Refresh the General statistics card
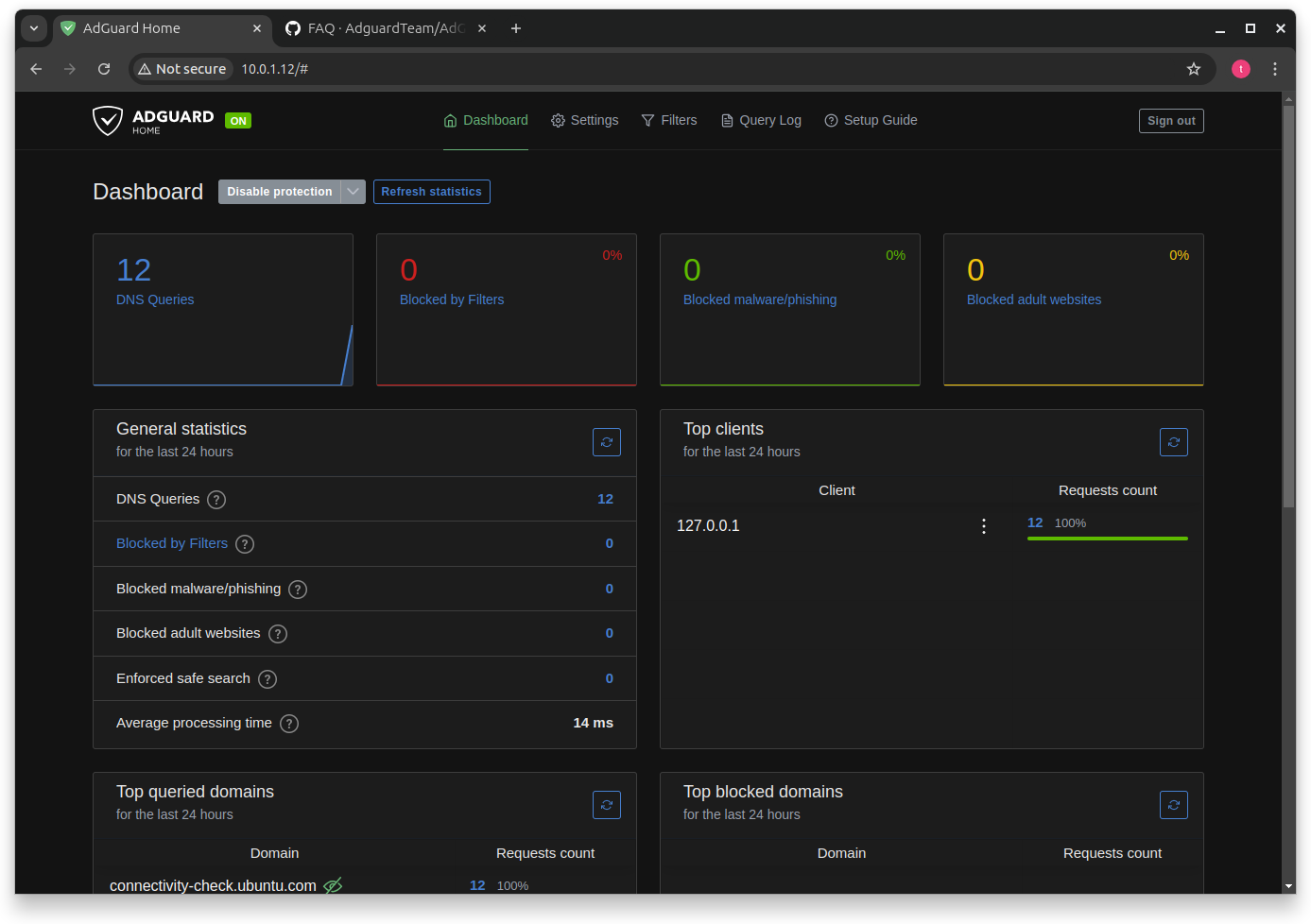Screen dimensions: 1311x924 click(x=606, y=442)
